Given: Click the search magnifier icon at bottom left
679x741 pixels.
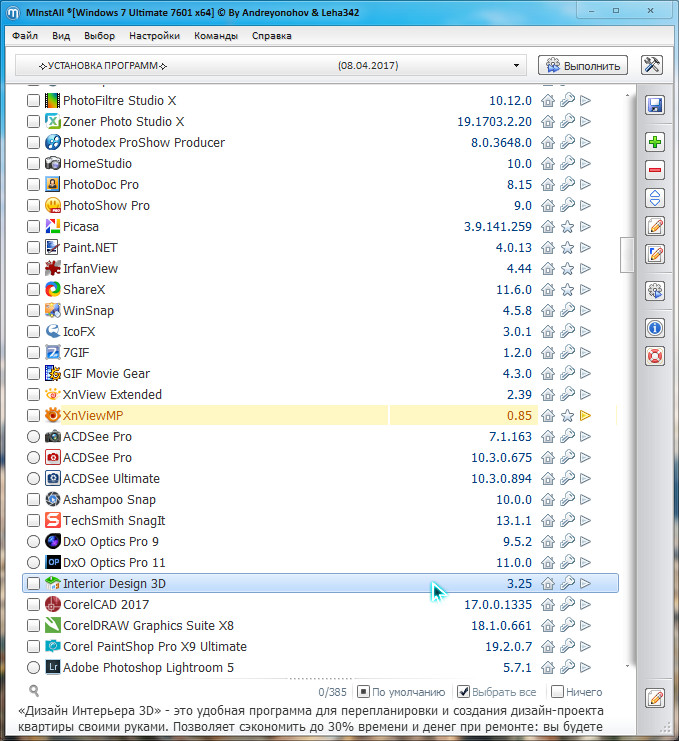Looking at the screenshot, I should (x=34, y=691).
